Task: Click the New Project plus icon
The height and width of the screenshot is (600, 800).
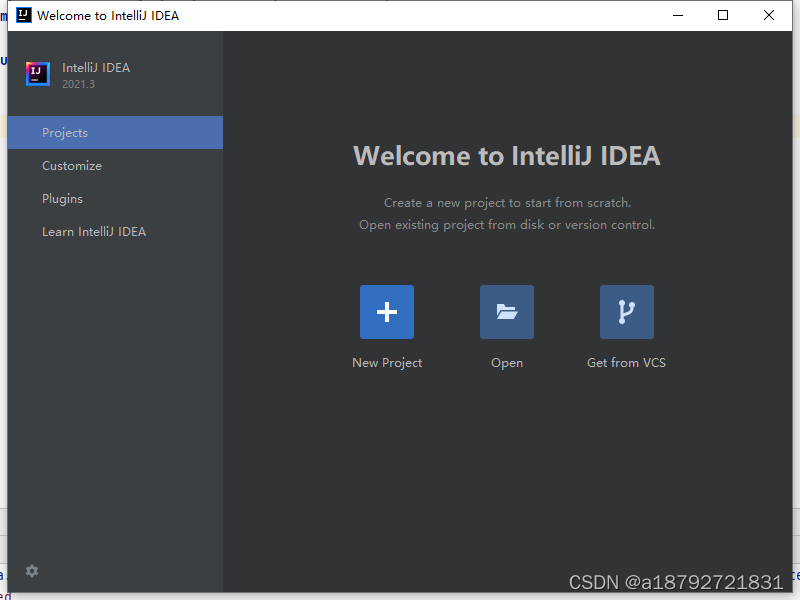Action: click(x=387, y=312)
